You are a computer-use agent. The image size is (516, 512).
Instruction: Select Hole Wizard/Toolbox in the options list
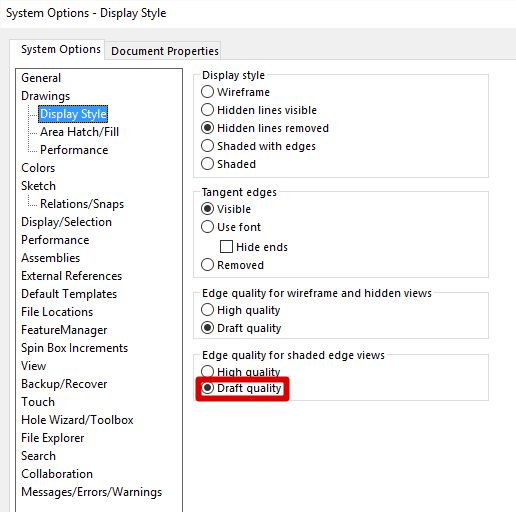(77, 420)
